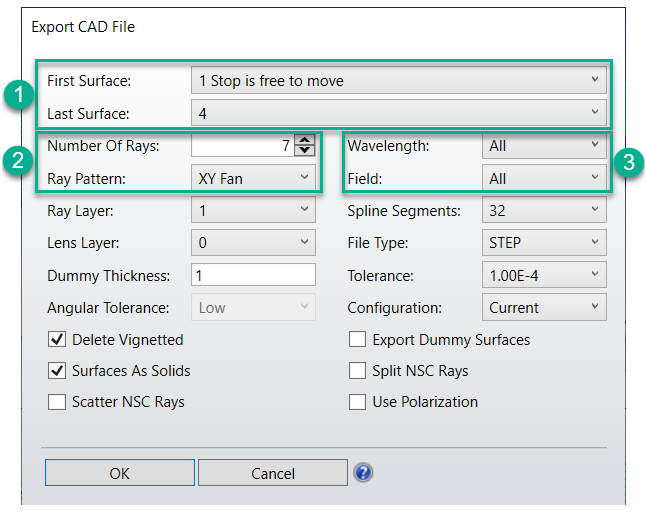646x516 pixels.
Task: Click the Dummy Thickness input field
Action: 253,275
